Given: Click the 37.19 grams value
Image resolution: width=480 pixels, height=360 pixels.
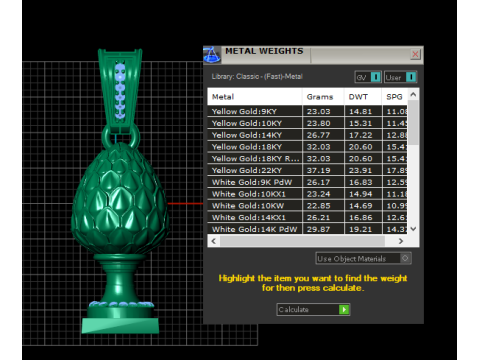Looking at the screenshot, I should coord(318,170).
